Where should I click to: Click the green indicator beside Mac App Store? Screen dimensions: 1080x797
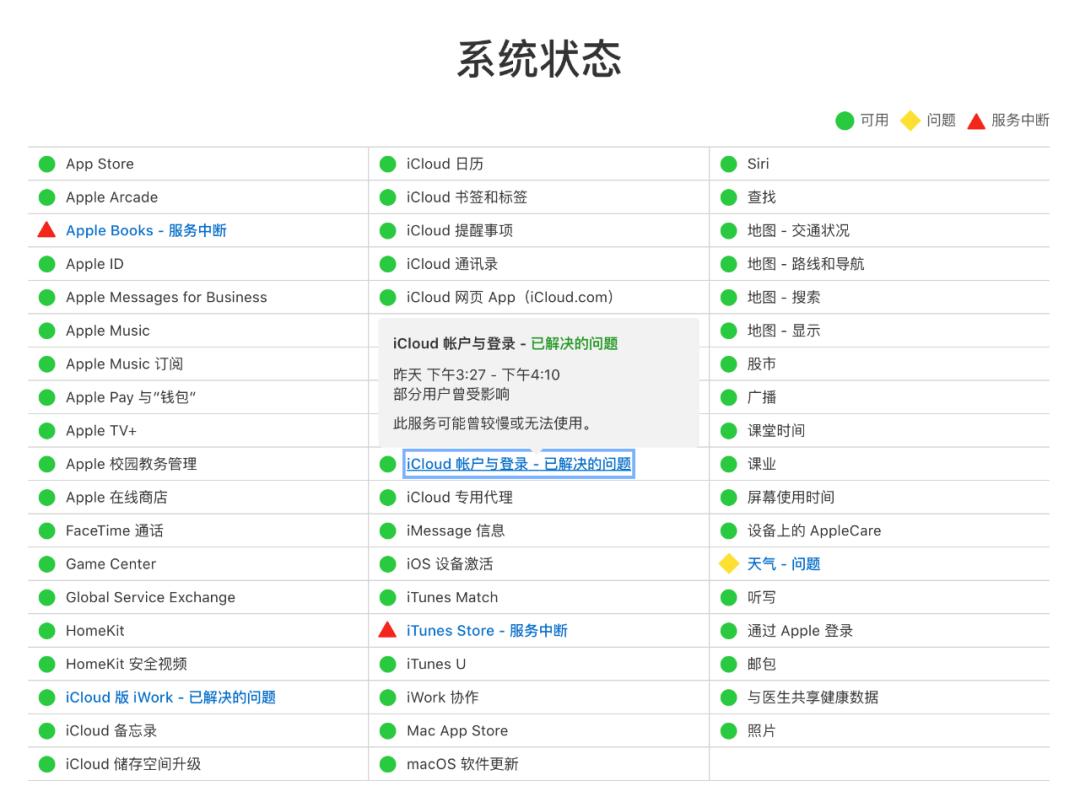click(389, 731)
